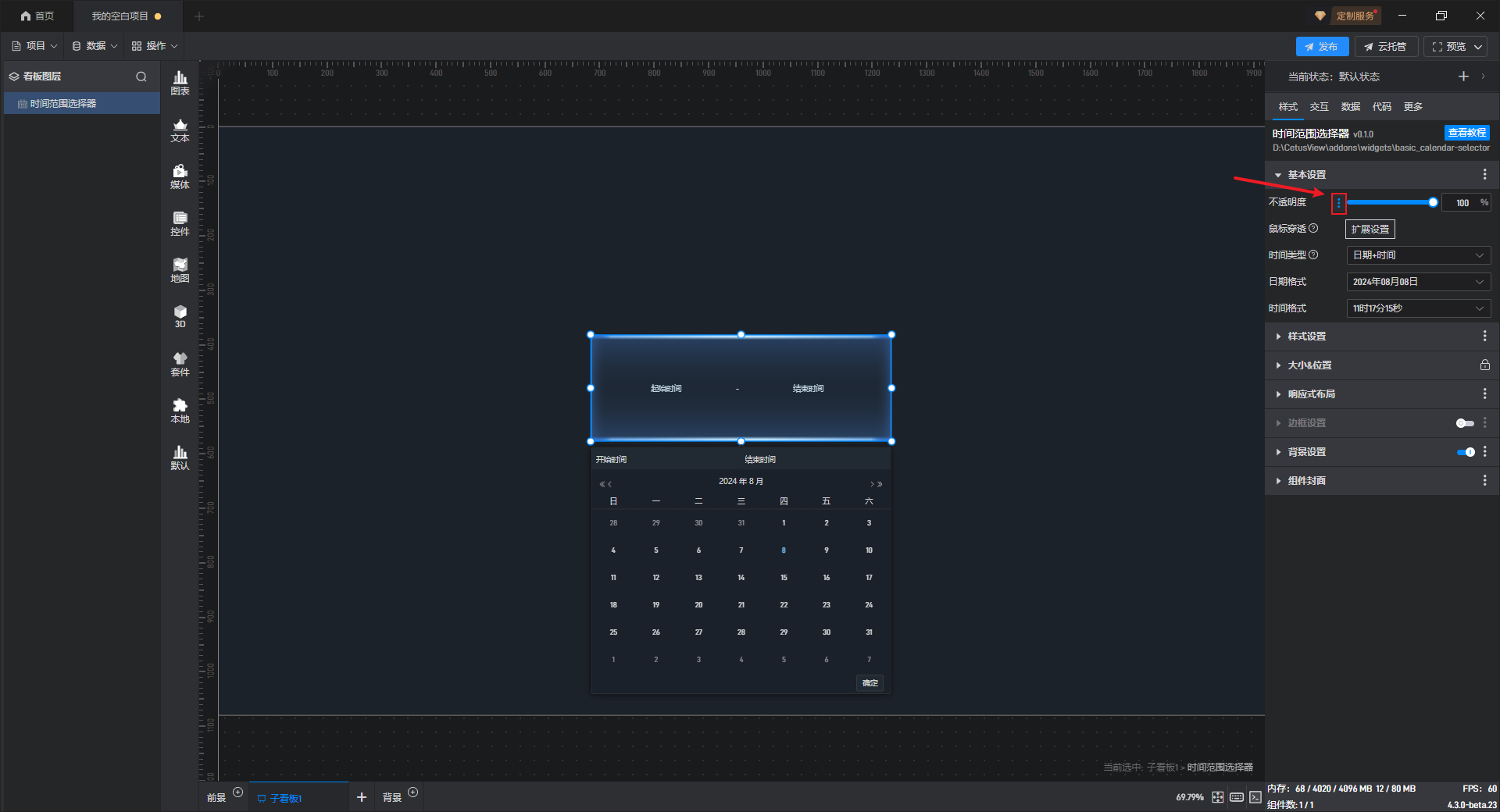Switch to the 交互 tab
This screenshot has height=812, width=1500.
pos(1319,107)
